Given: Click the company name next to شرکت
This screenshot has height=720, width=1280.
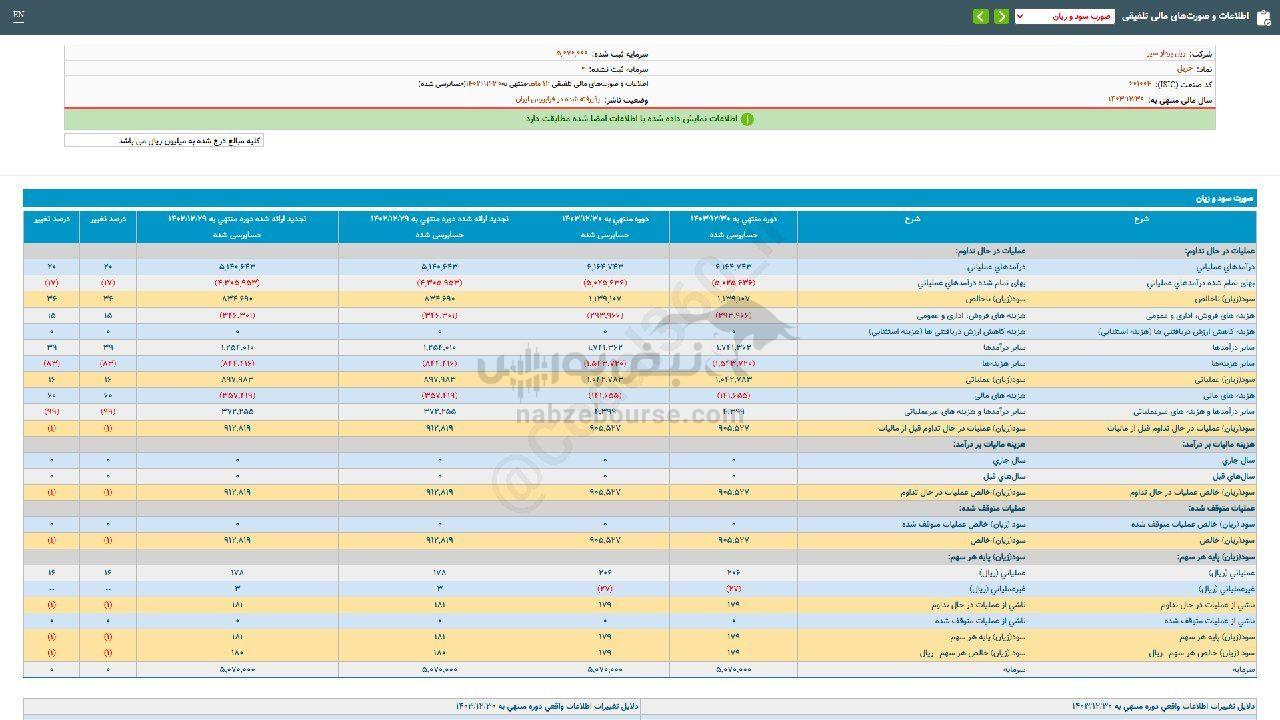Looking at the screenshot, I should (1163, 53).
